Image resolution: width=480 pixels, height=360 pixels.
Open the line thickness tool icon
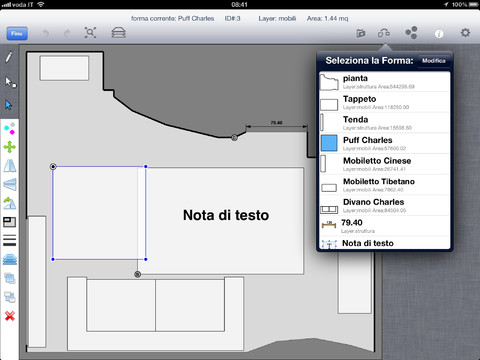coord(10,240)
